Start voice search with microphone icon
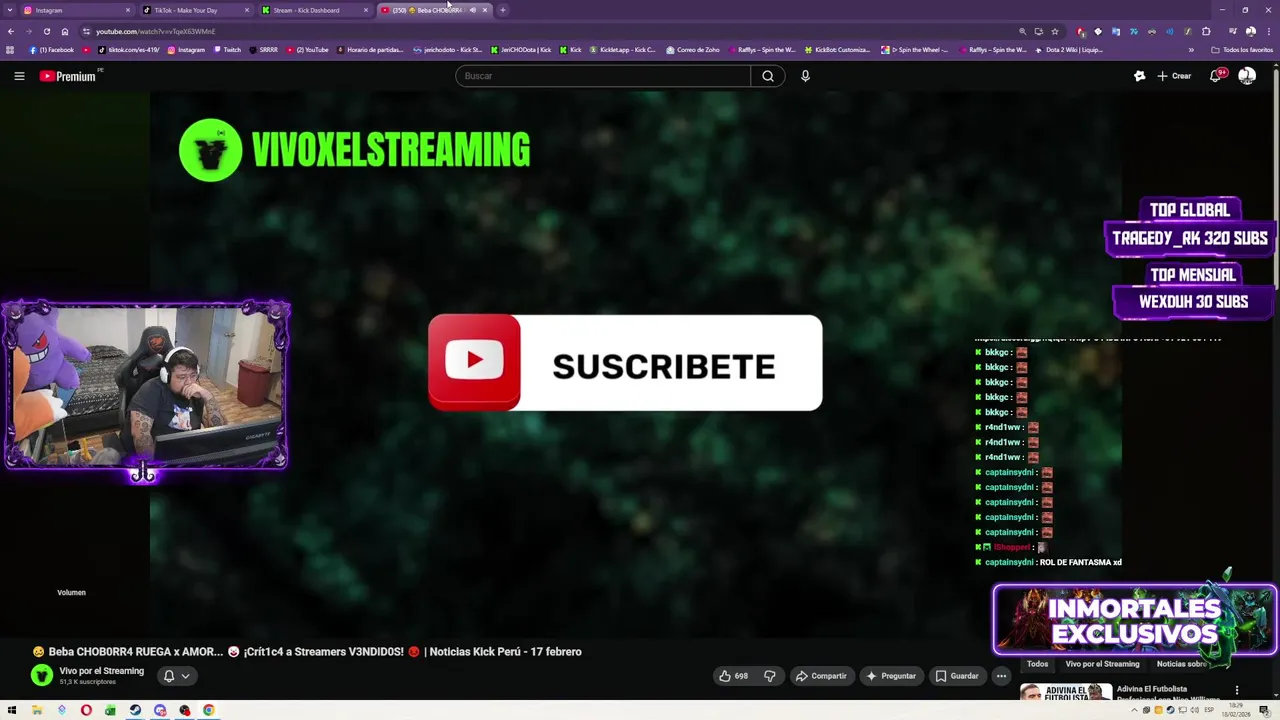1280x720 pixels. (x=805, y=76)
